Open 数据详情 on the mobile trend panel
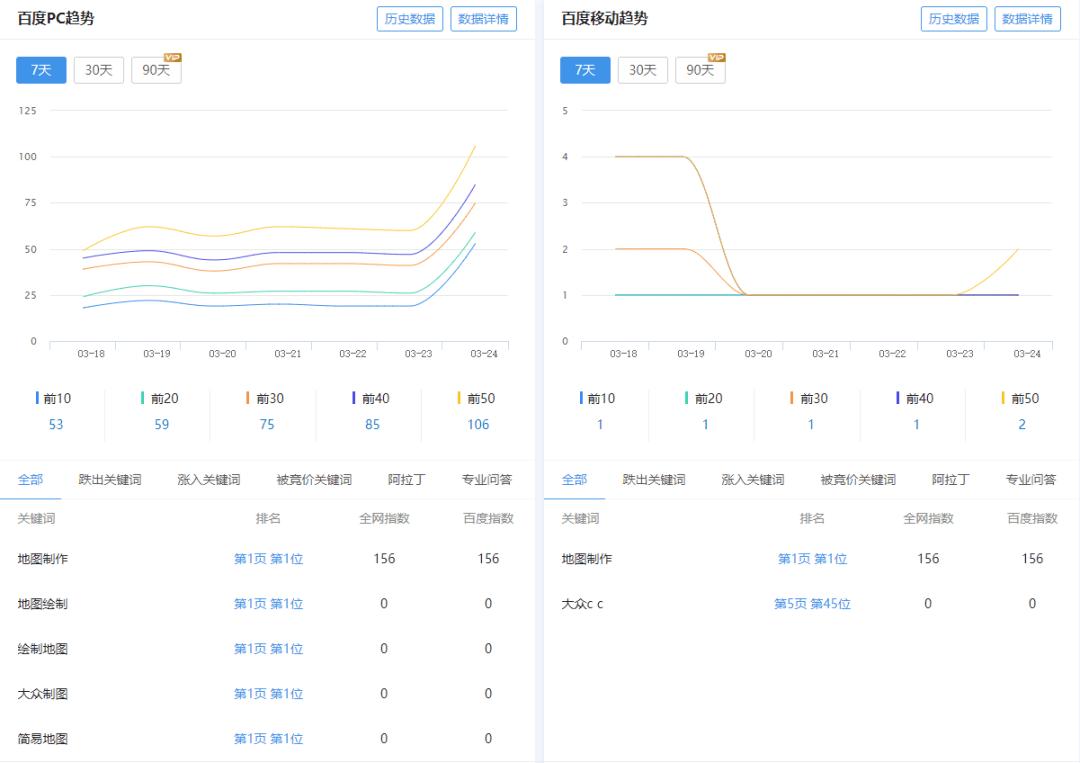The image size is (1080, 763). pos(1027,18)
